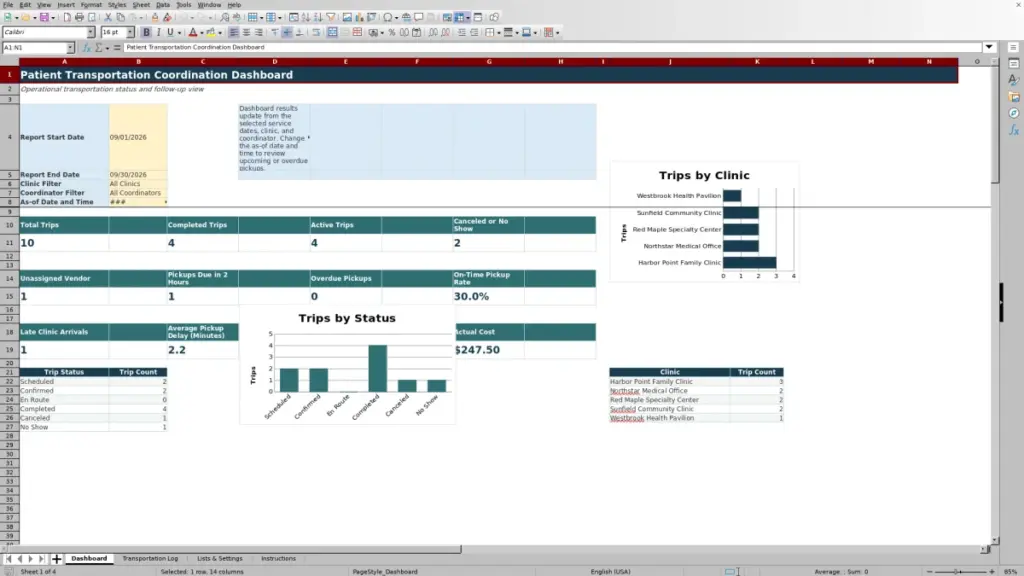This screenshot has width=1024, height=576.
Task: Click the first sheet navigation arrow
Action: tap(8, 559)
